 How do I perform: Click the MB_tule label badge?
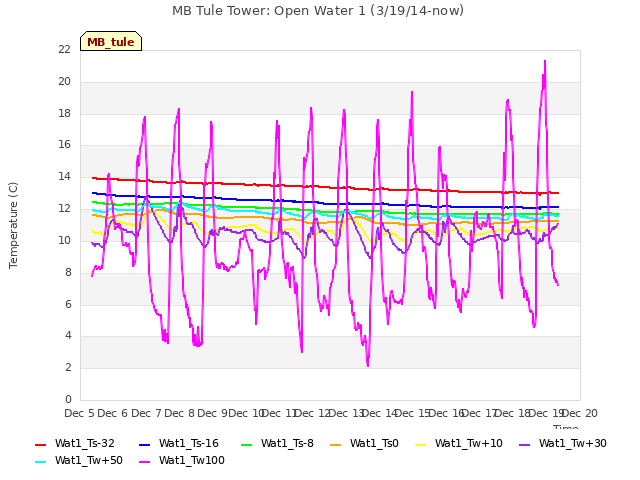click(111, 41)
